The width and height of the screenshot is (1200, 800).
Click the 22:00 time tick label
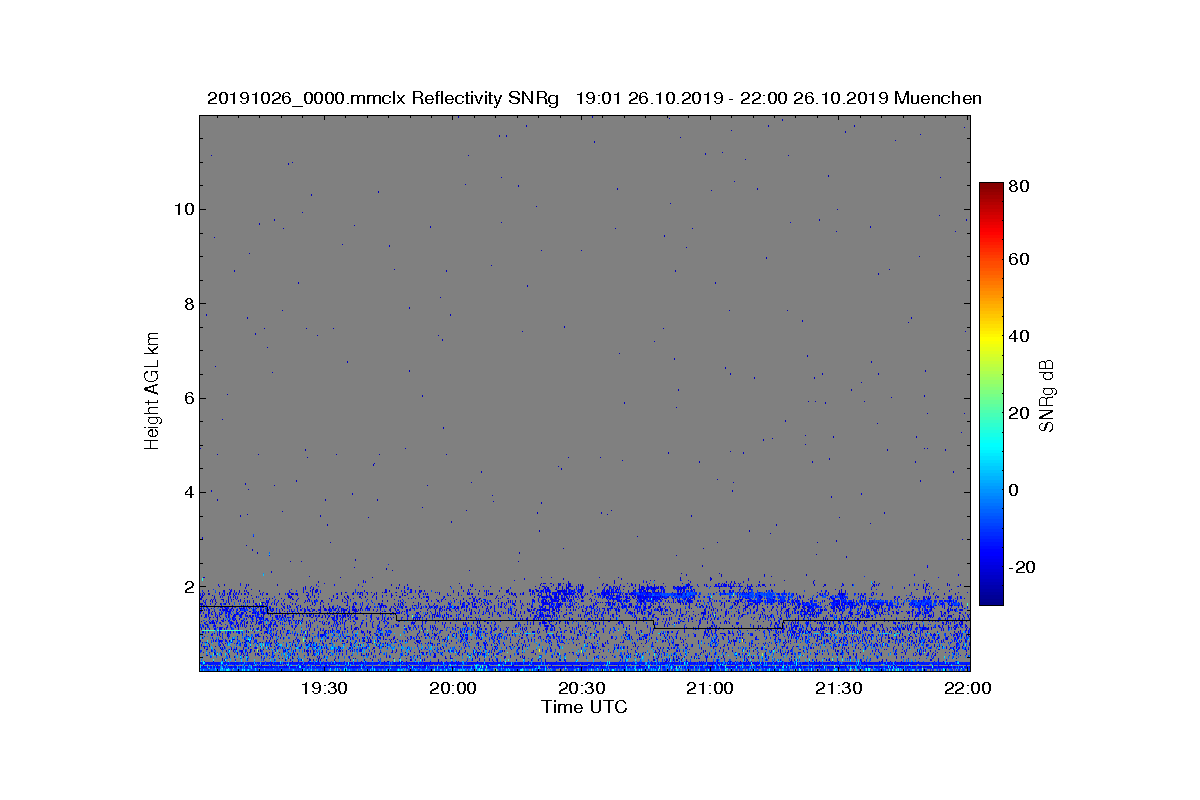(x=968, y=688)
